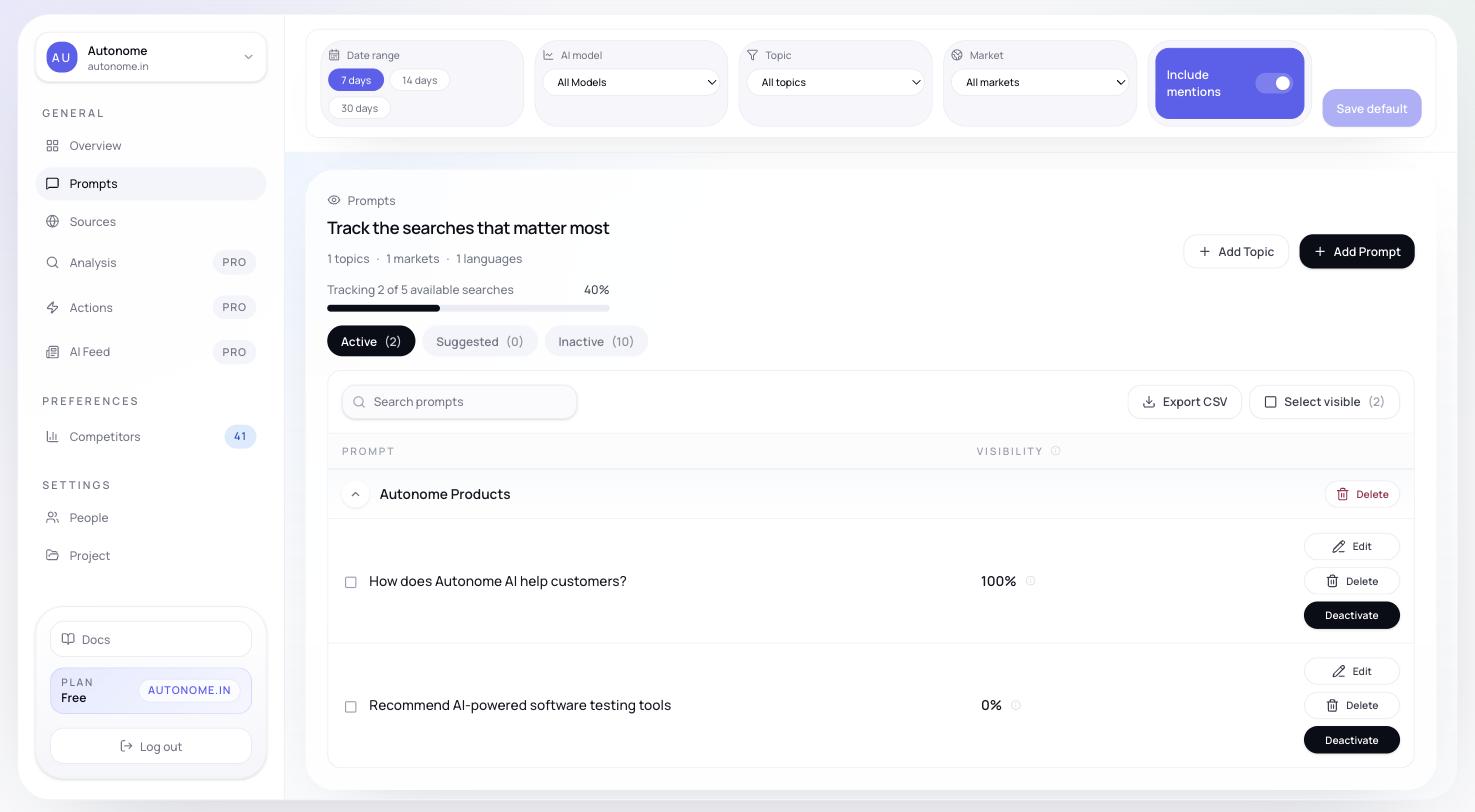Click the tracking searches progress bar
This screenshot has height=812, width=1475.
468,308
